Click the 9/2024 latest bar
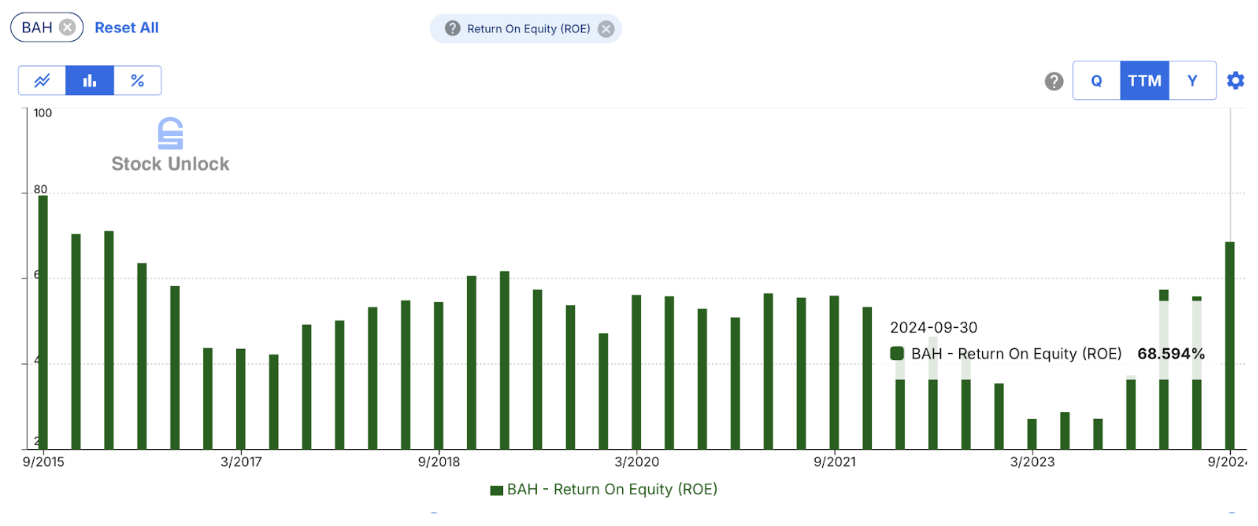1258x526 pixels. [1230, 345]
